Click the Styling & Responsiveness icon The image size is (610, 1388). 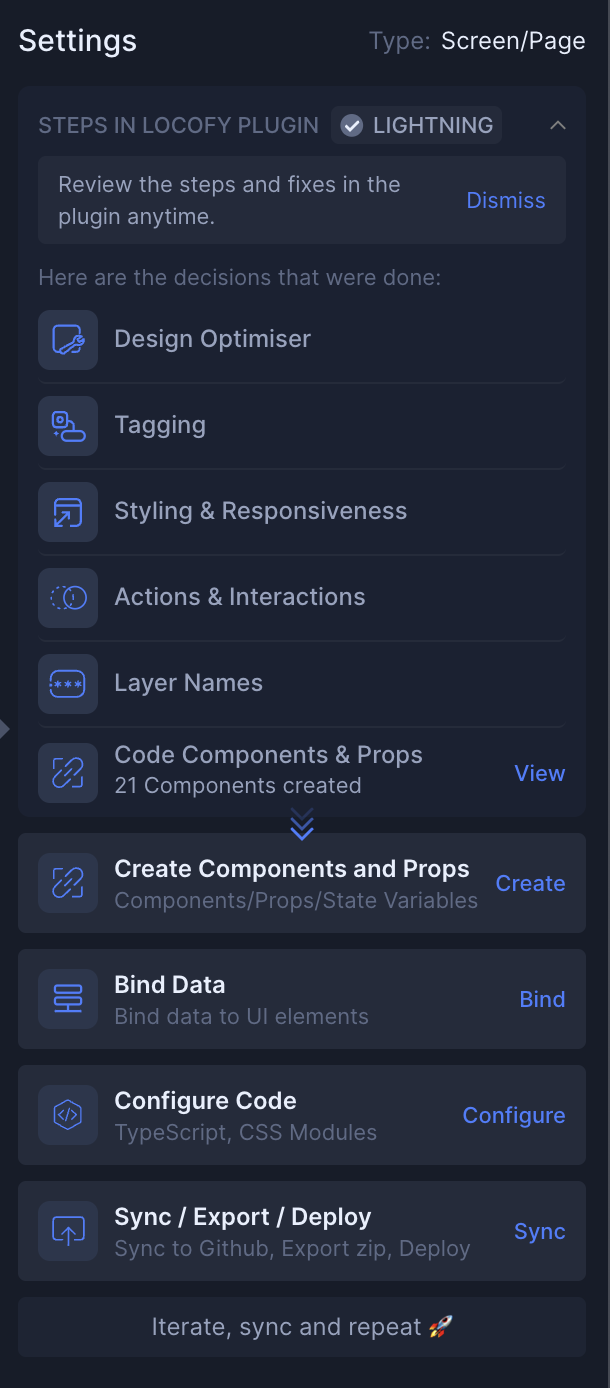[68, 512]
